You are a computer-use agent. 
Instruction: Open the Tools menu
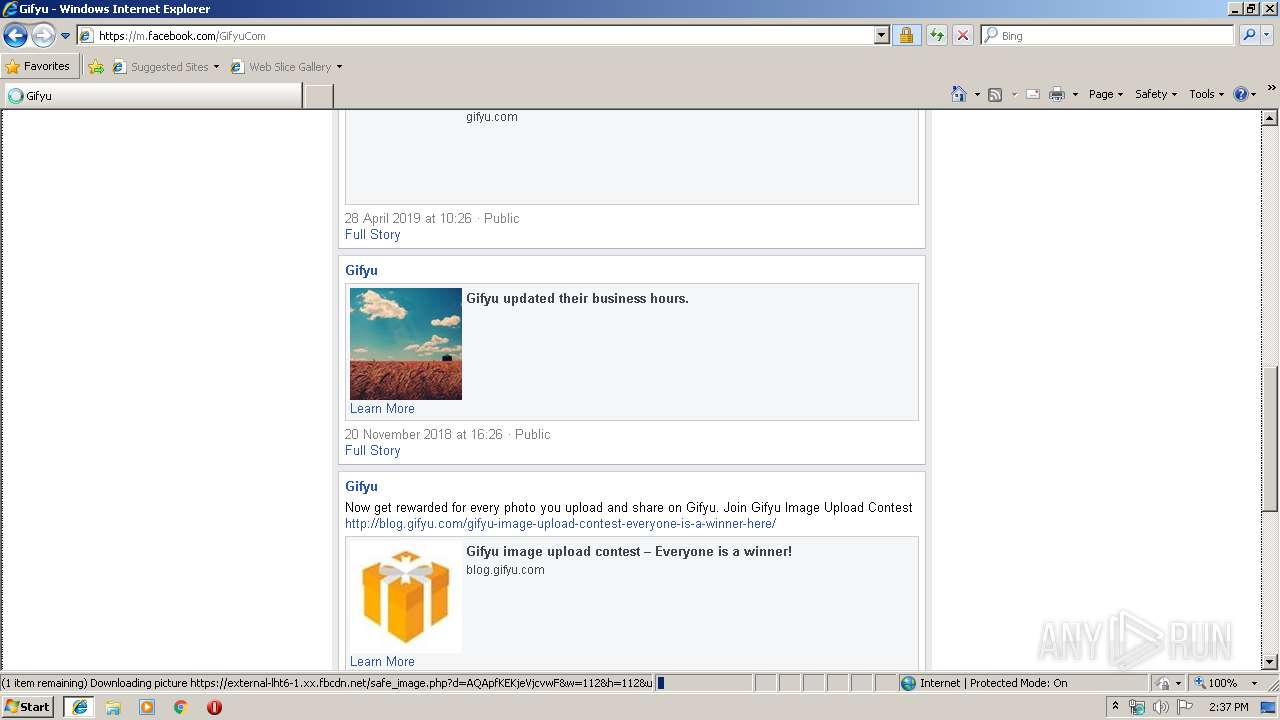pyautogui.click(x=1206, y=94)
